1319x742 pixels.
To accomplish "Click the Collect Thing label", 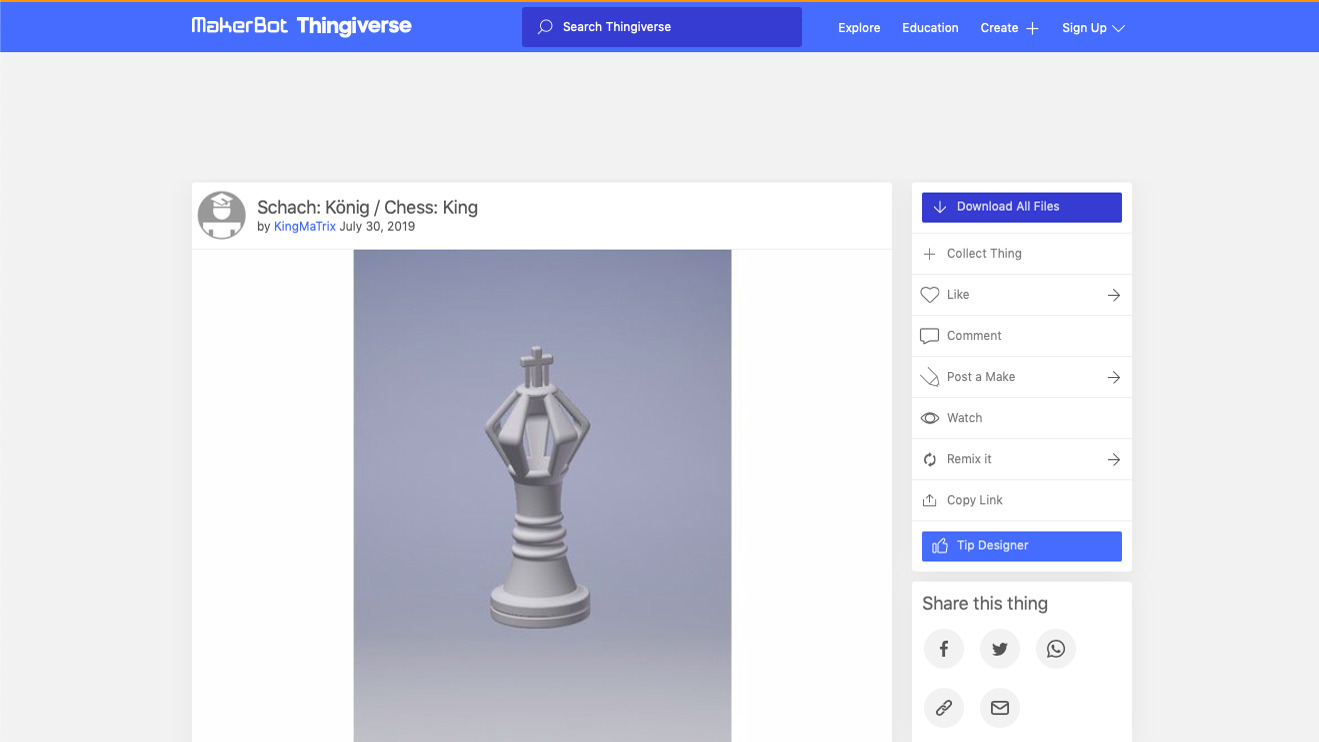I will pos(984,254).
